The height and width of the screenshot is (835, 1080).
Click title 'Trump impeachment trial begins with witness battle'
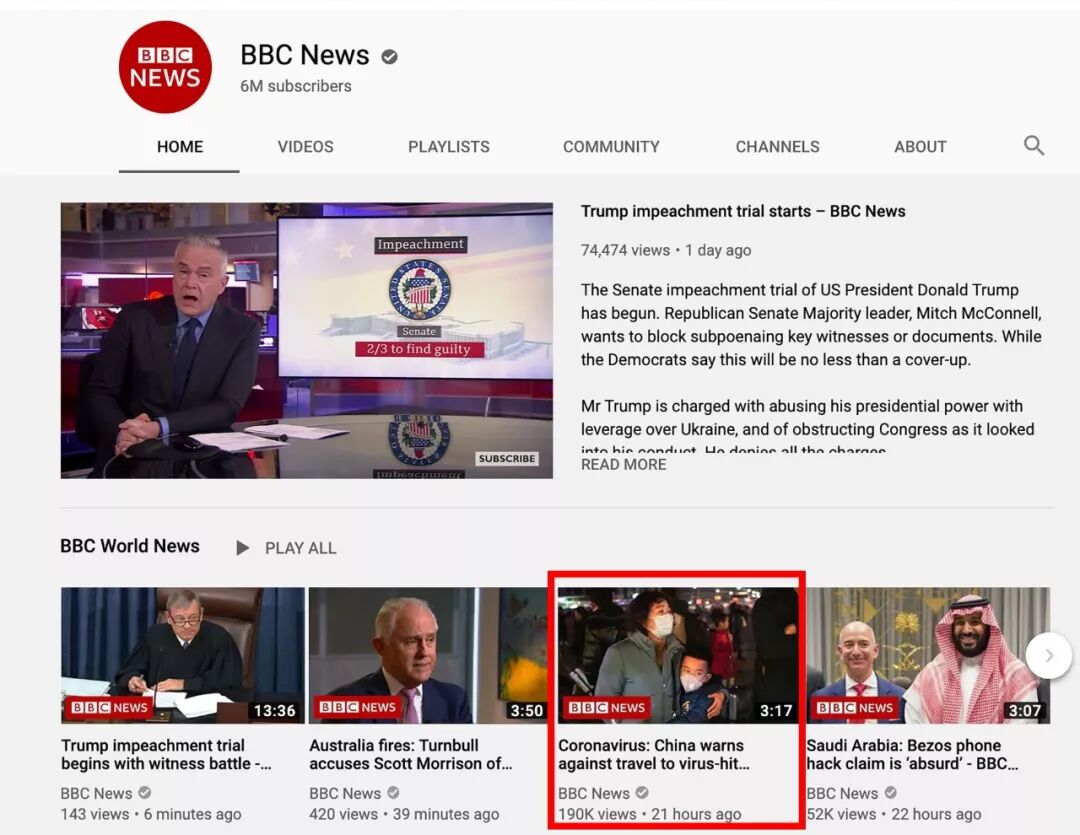[x=165, y=754]
